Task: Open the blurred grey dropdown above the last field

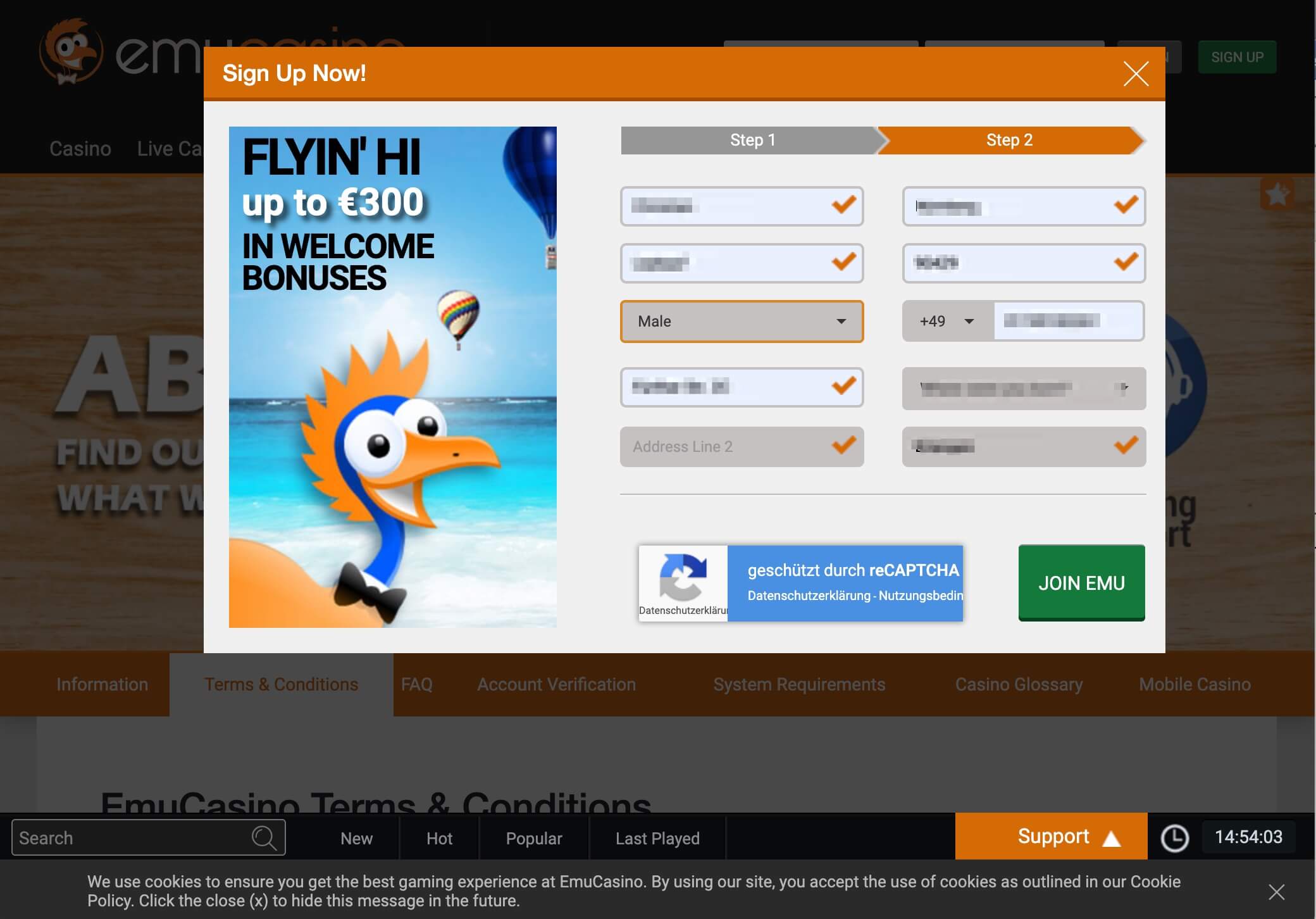Action: pos(1024,389)
